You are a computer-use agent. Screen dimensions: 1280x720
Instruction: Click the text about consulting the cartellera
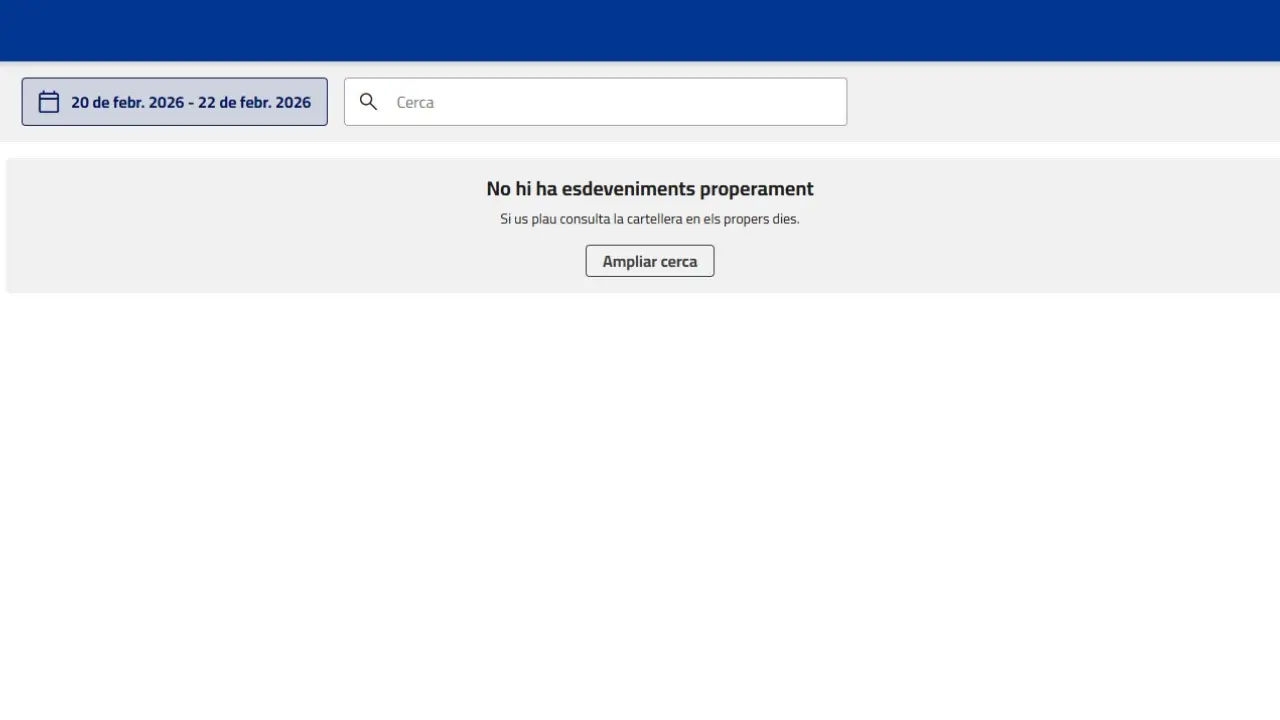pos(650,219)
